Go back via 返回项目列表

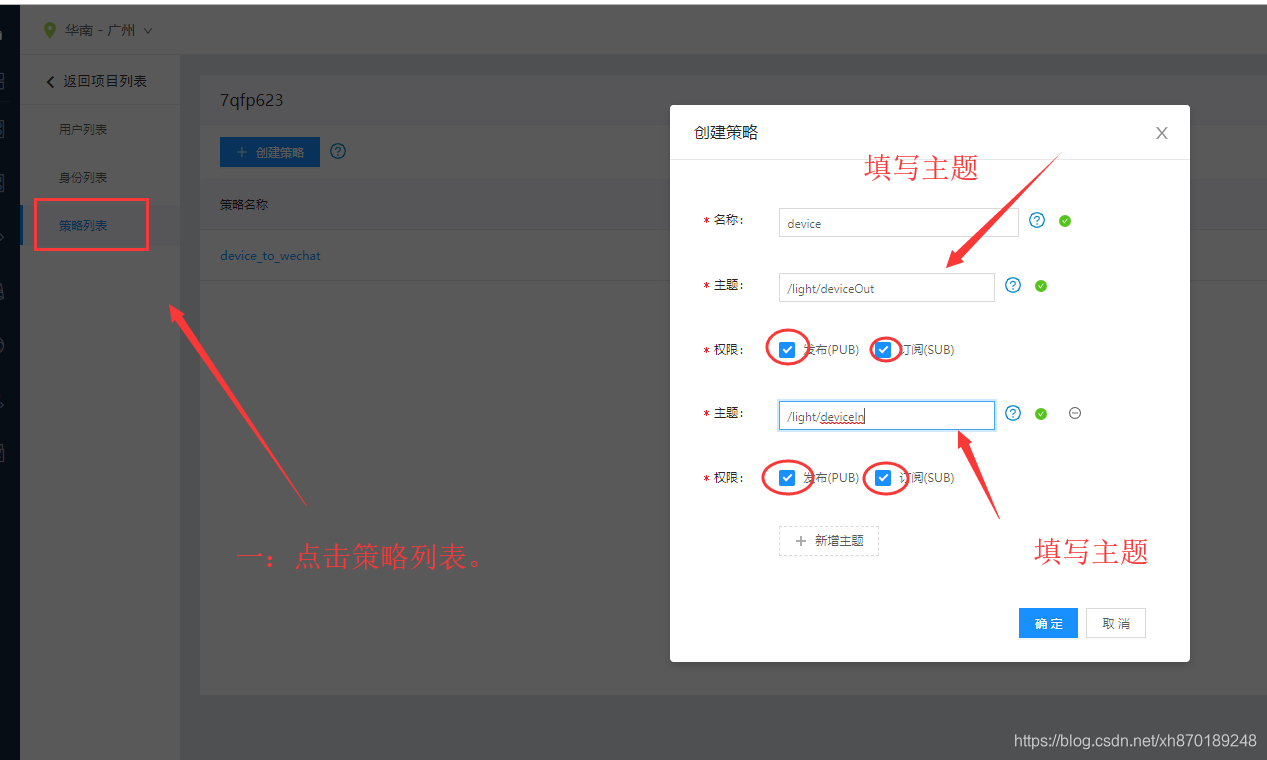point(96,81)
